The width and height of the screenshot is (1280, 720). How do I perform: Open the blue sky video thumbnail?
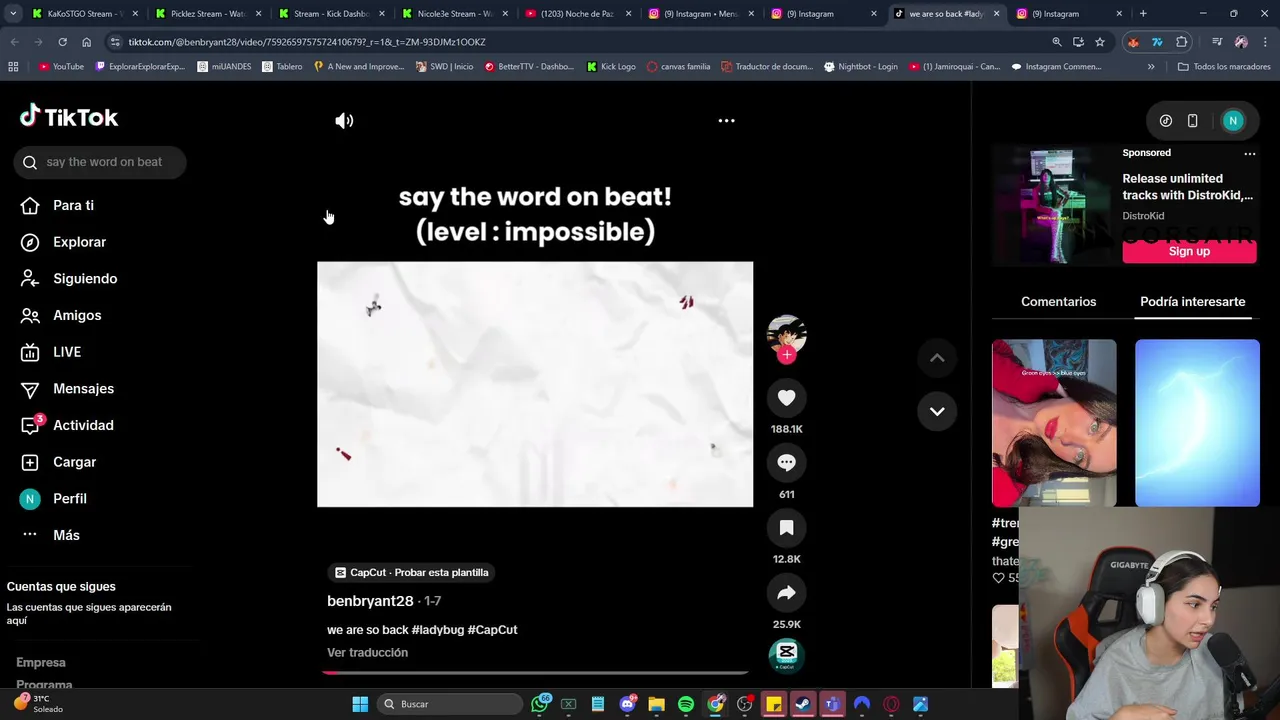tap(1197, 423)
